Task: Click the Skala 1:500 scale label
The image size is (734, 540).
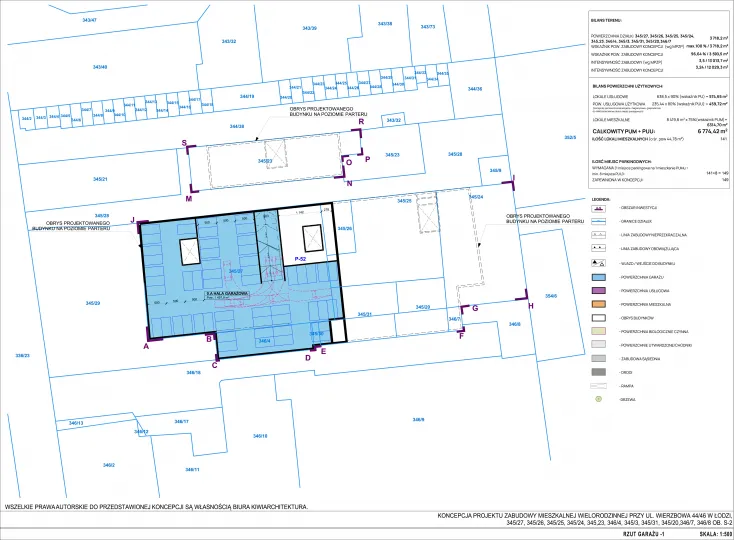Action: pos(717,533)
